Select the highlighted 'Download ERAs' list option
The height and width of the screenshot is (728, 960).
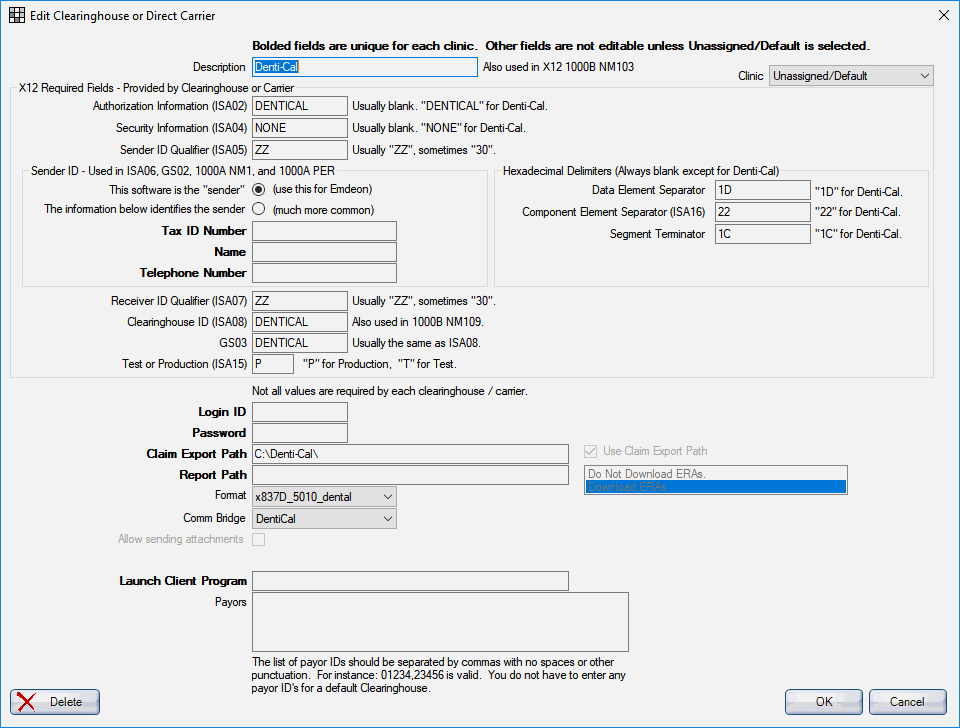[x=715, y=487]
